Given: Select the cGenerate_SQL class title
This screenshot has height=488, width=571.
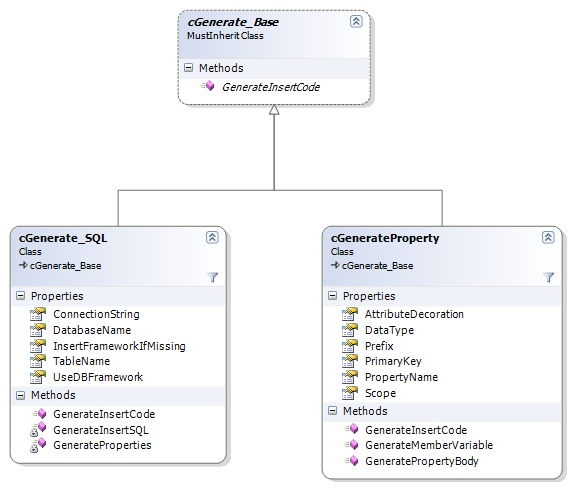Looking at the screenshot, I should 63,238.
